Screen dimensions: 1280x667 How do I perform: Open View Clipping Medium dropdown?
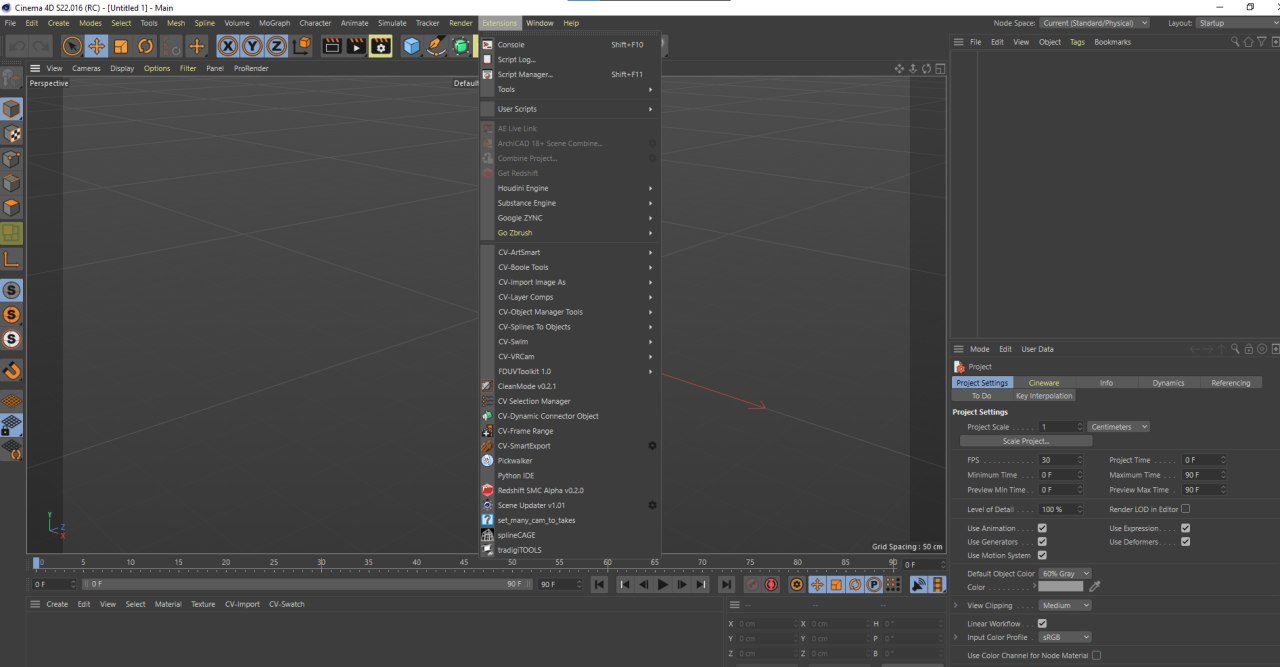(1065, 605)
